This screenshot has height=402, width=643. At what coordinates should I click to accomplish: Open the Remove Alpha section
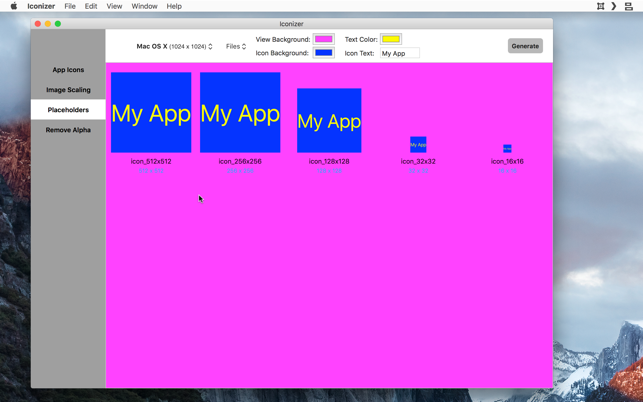tap(68, 130)
